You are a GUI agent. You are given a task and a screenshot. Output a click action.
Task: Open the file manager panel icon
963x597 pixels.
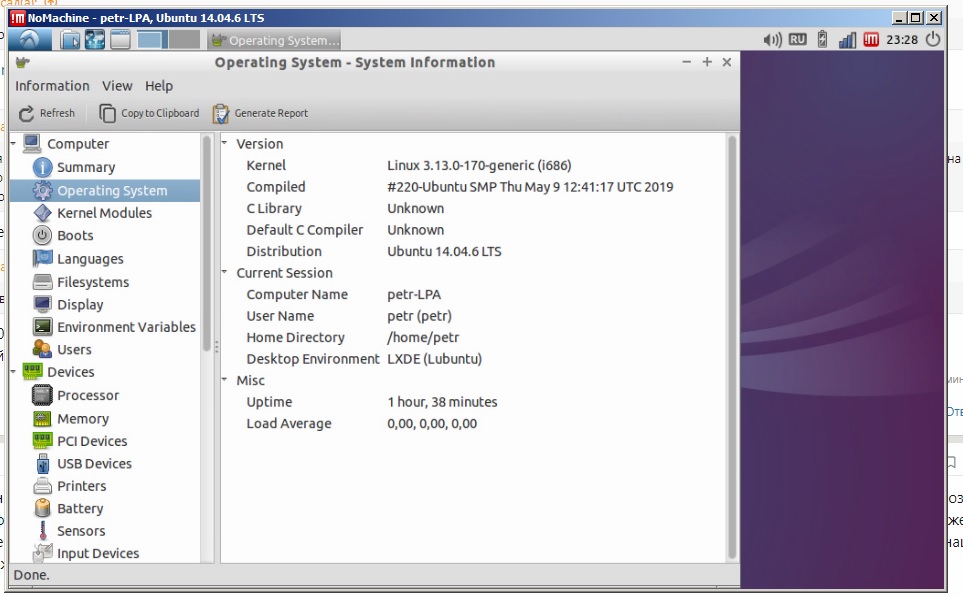point(70,40)
